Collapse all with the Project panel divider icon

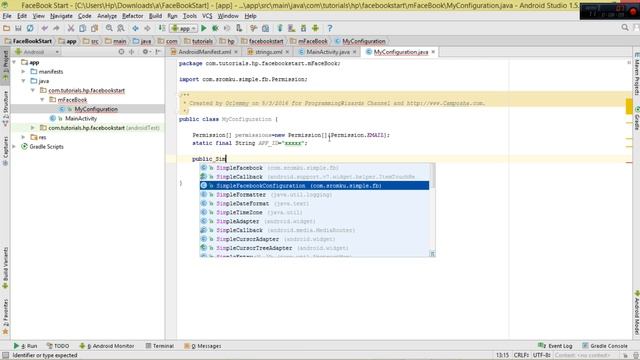click(131, 52)
